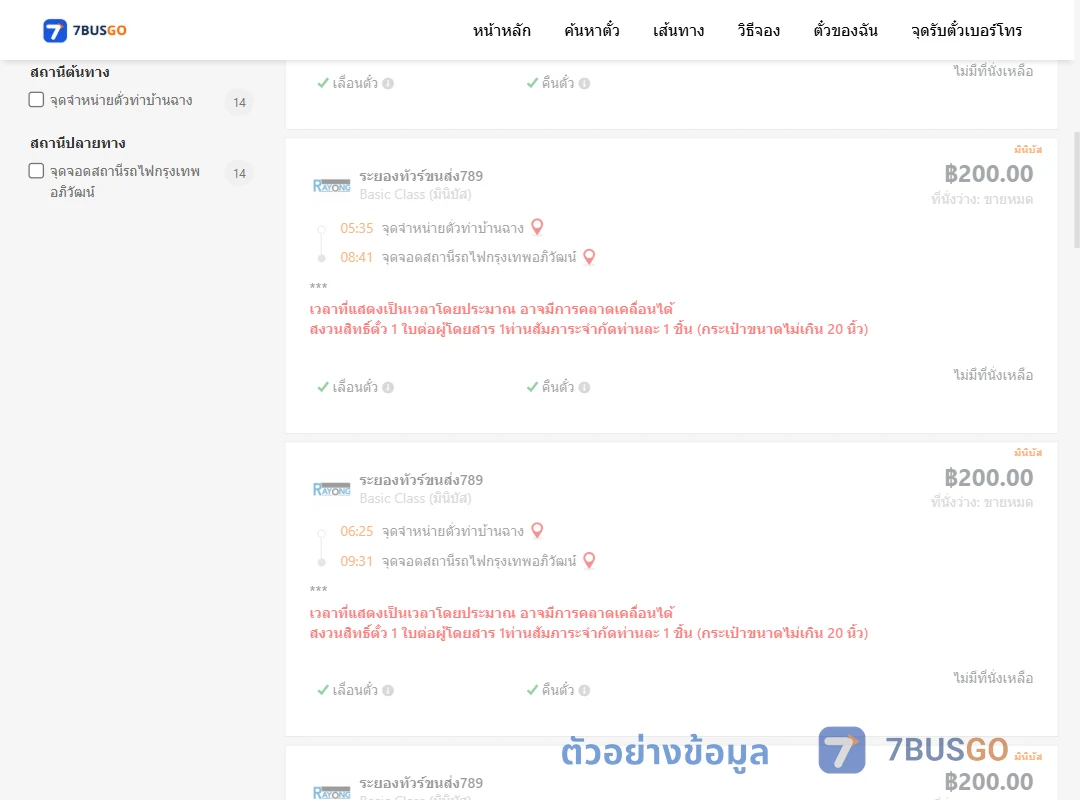Click เลื่อนตั๋ว info icon in 05:35 trip card
This screenshot has width=1080, height=800.
pyautogui.click(x=388, y=387)
